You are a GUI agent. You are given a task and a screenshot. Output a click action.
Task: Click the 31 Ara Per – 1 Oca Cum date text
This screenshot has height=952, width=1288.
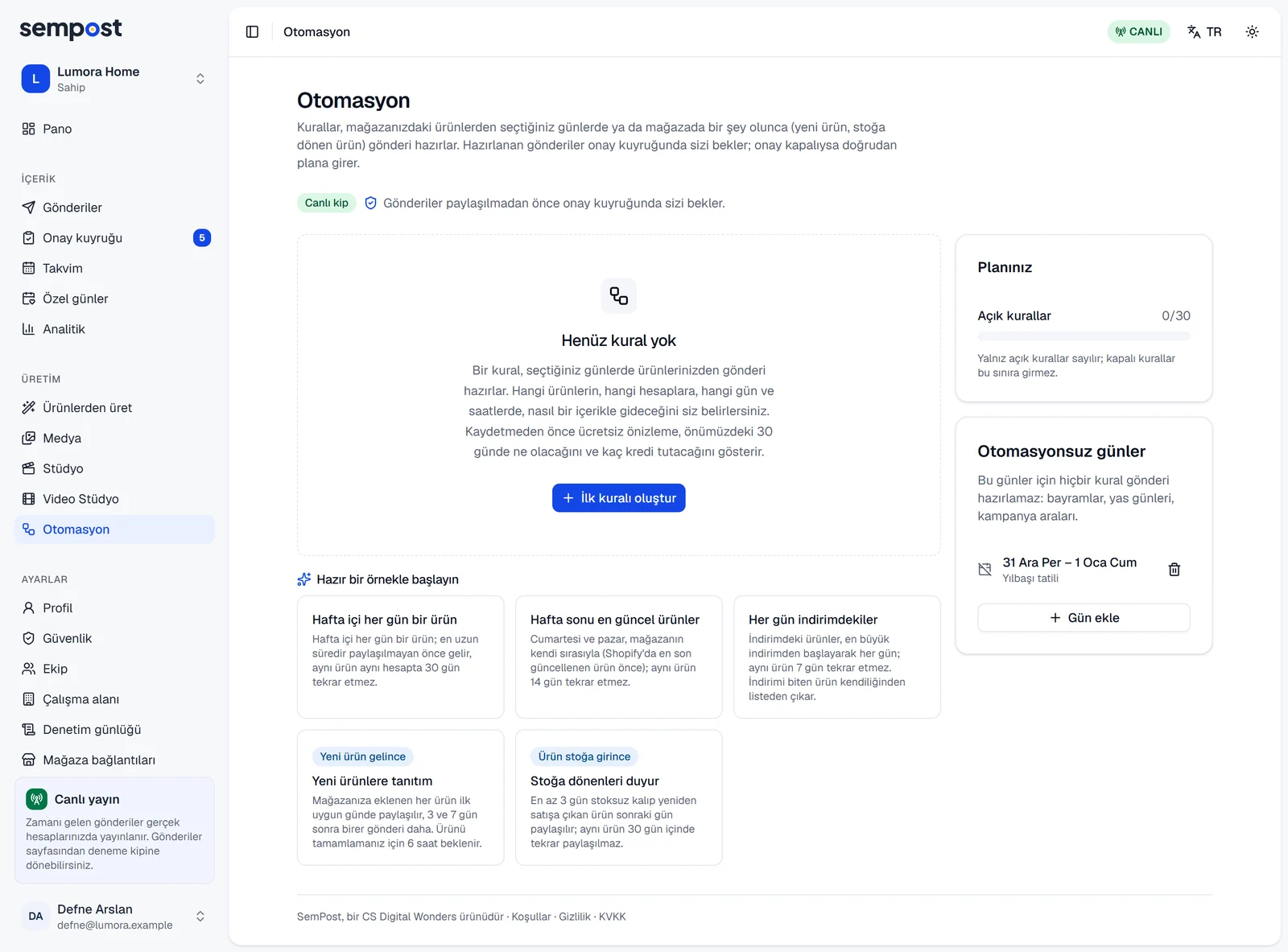[x=1069, y=563]
